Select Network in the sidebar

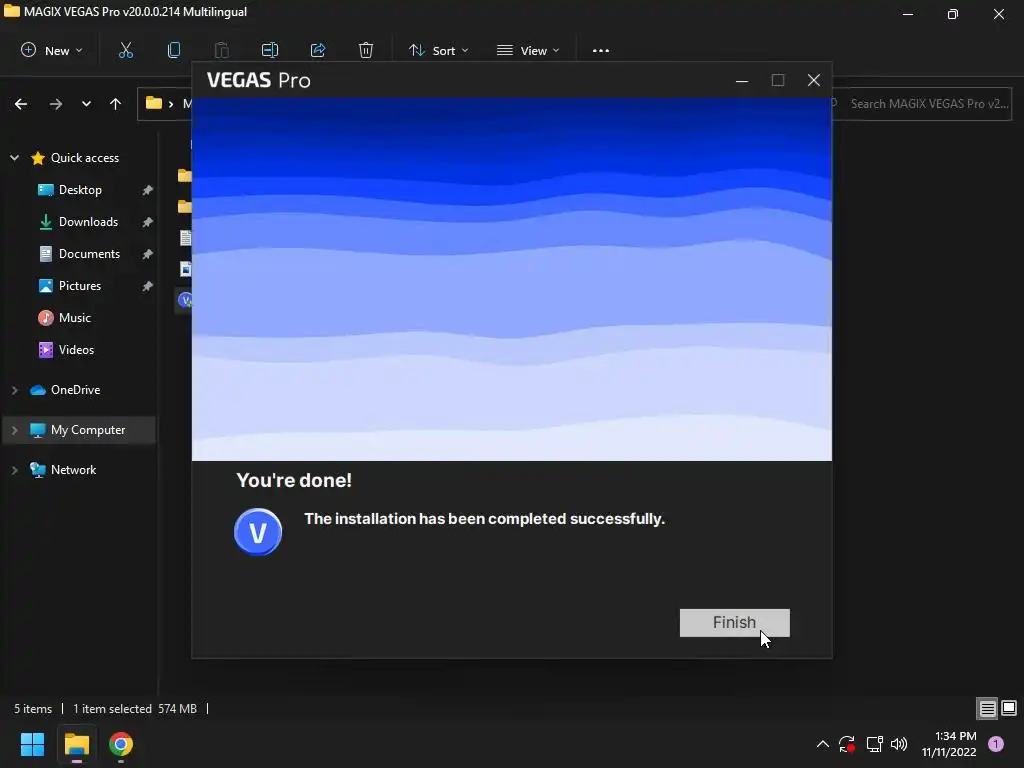pos(73,470)
